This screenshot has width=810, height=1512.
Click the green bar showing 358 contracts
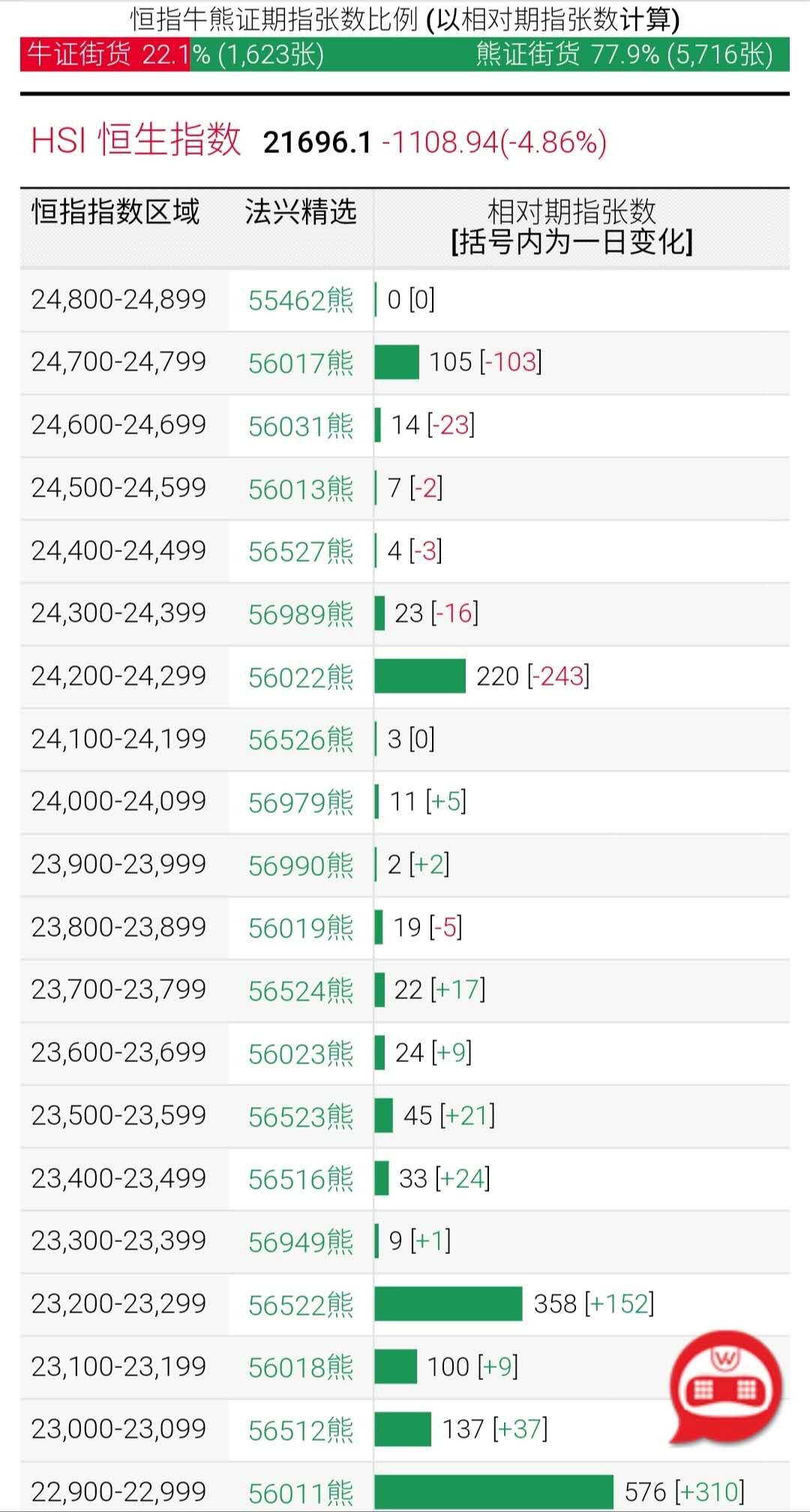[448, 1303]
